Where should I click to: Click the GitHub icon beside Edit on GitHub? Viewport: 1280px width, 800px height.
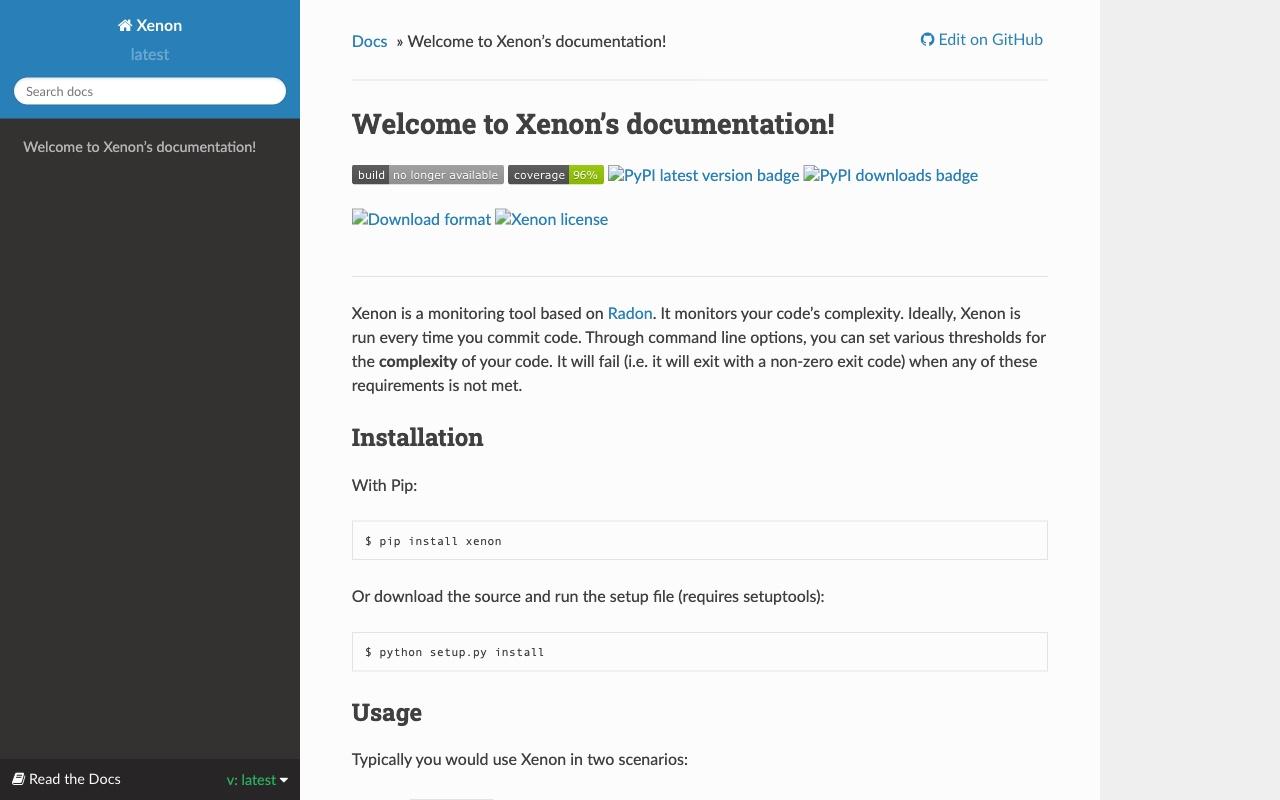927,40
